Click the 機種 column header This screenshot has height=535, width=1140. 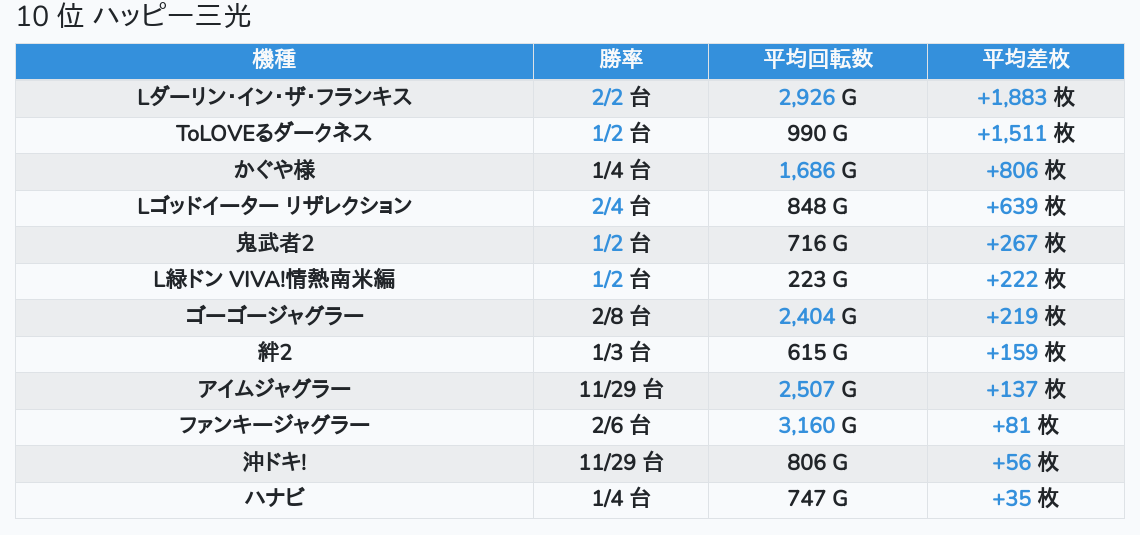point(274,60)
